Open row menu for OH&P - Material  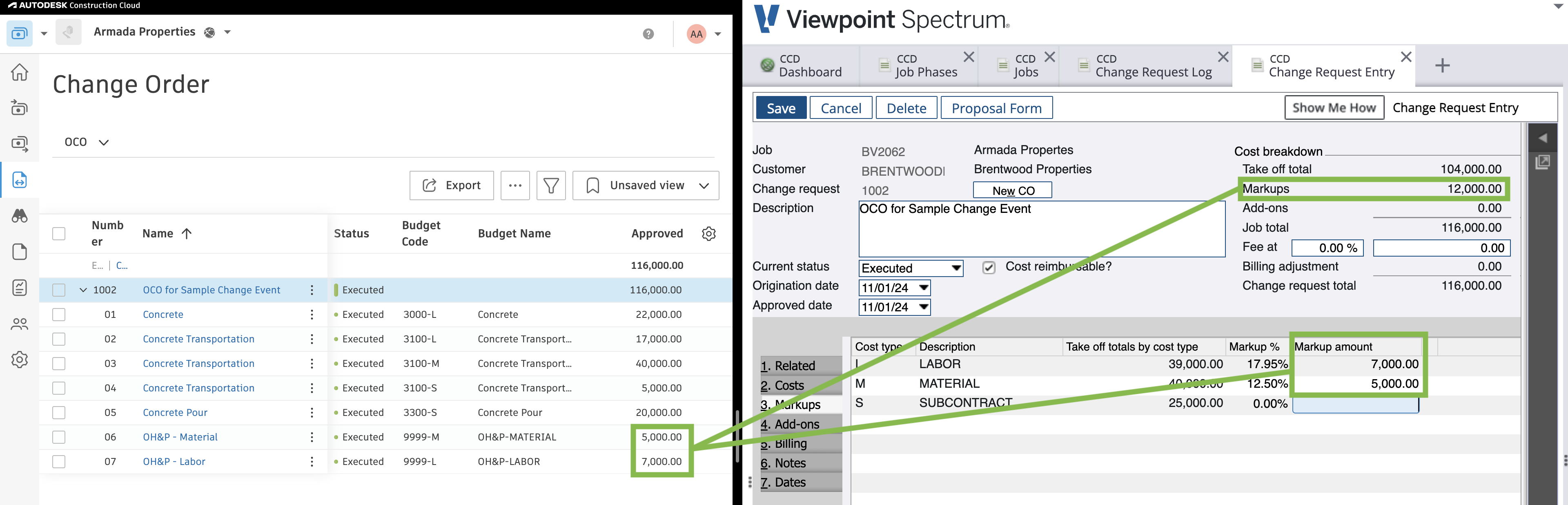(312, 437)
